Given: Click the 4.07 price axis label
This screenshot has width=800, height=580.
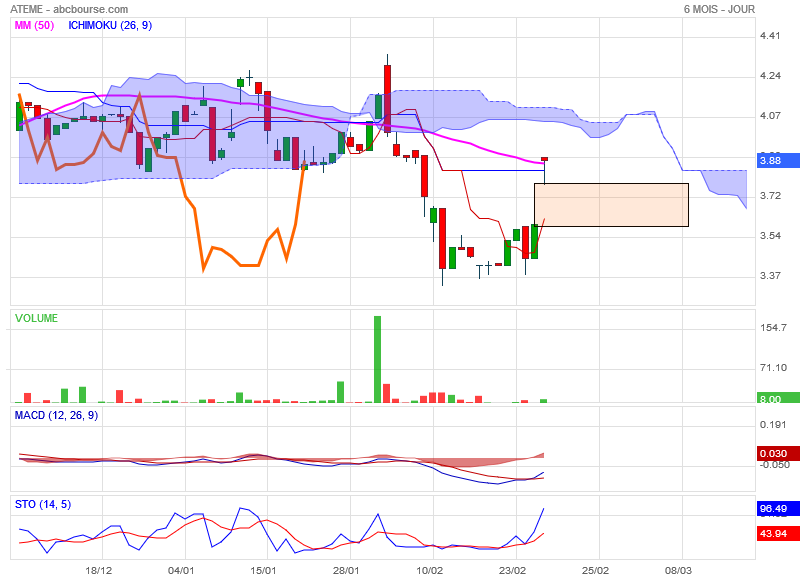Looking at the screenshot, I should coord(770,116).
